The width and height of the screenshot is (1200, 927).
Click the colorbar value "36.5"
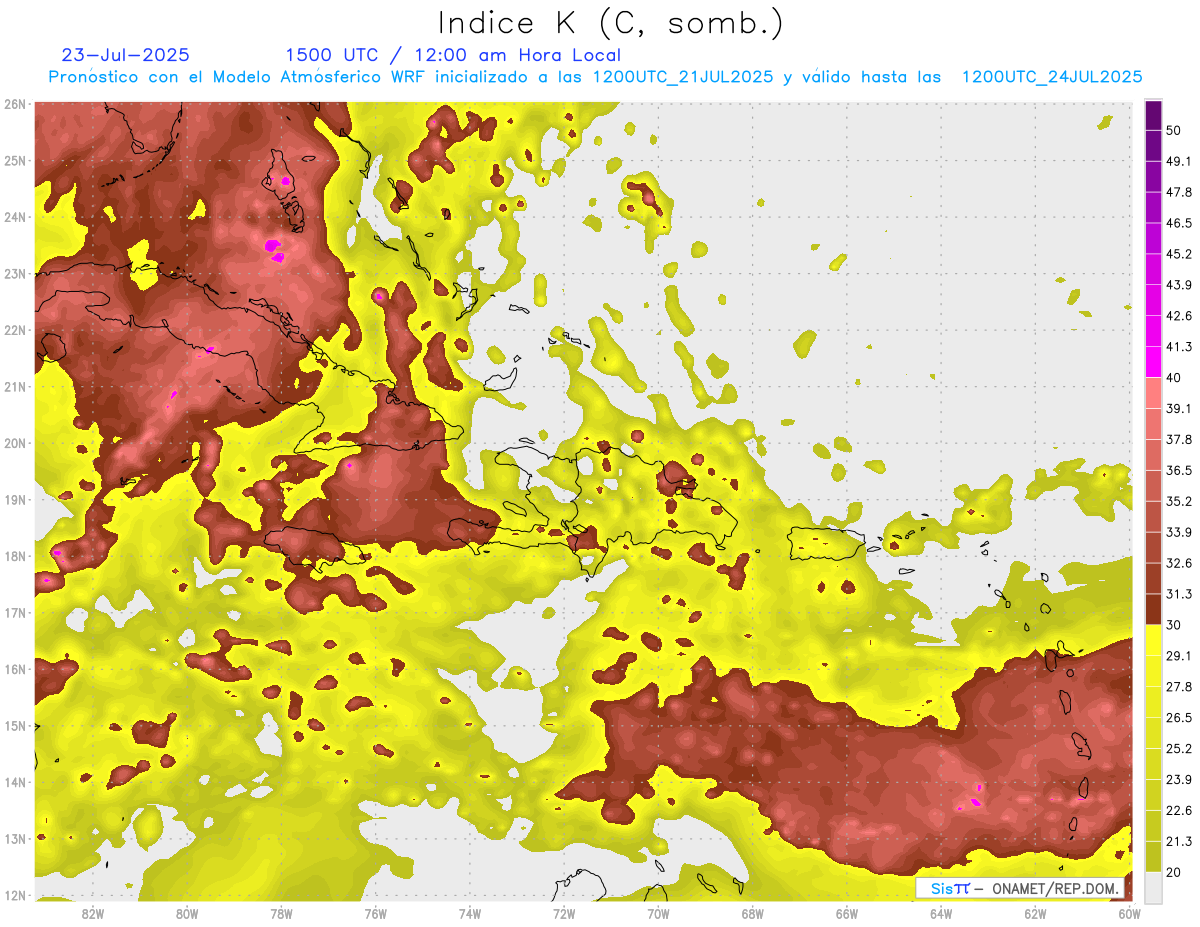coord(1178,470)
